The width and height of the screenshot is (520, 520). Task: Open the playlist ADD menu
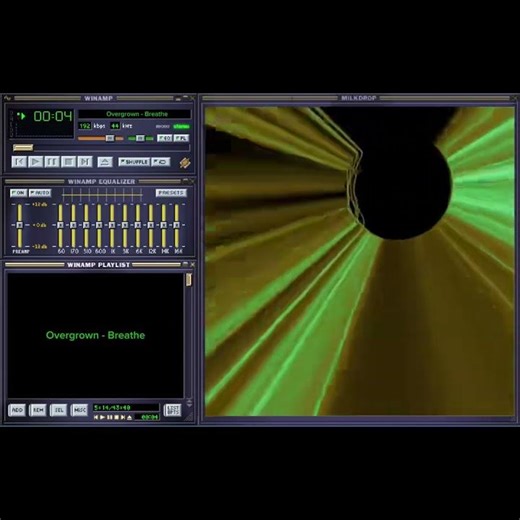[17, 410]
